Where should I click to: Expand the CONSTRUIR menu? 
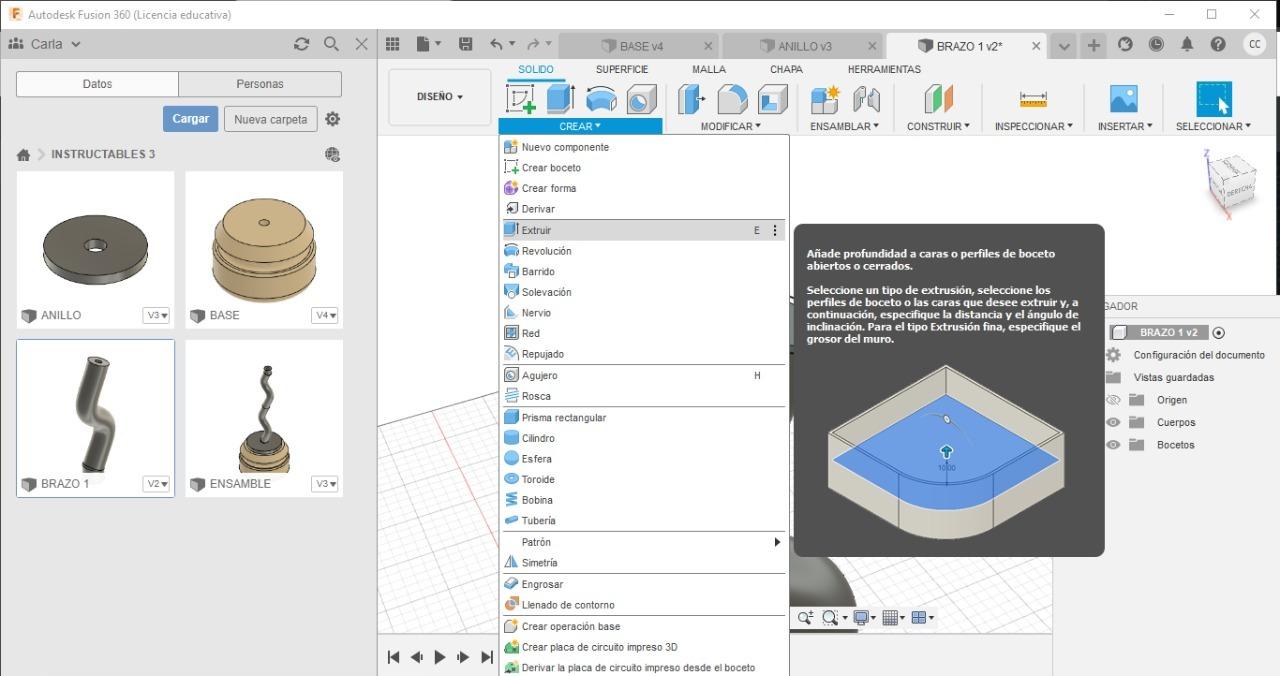point(938,126)
